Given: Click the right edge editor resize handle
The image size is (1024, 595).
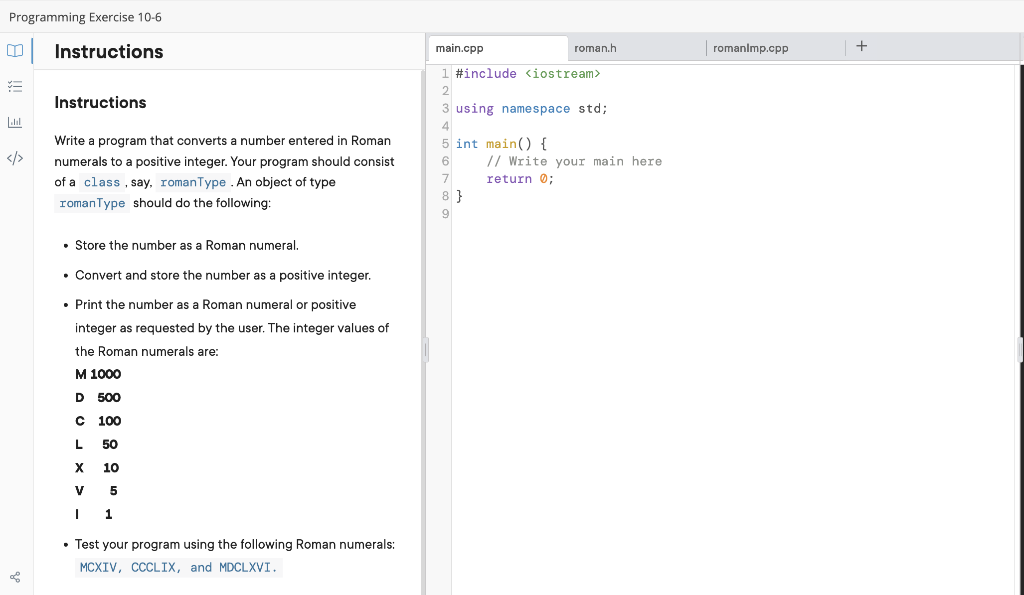Looking at the screenshot, I should (1020, 349).
